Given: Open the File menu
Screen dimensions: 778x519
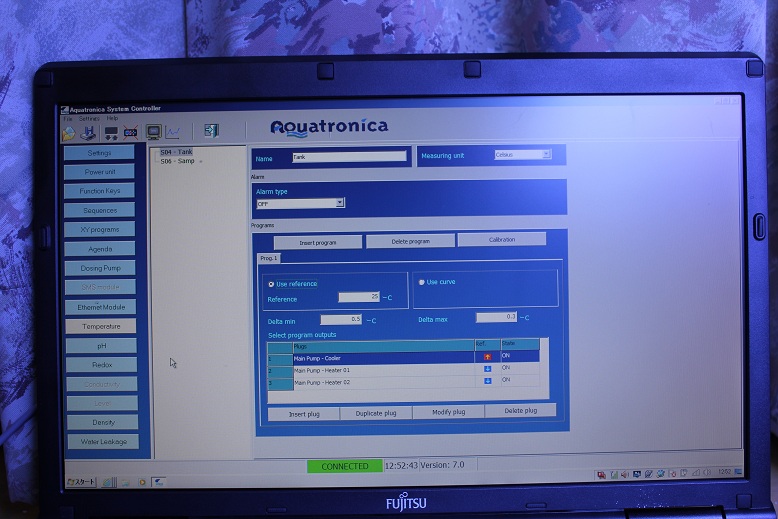Looking at the screenshot, I should 68,119.
